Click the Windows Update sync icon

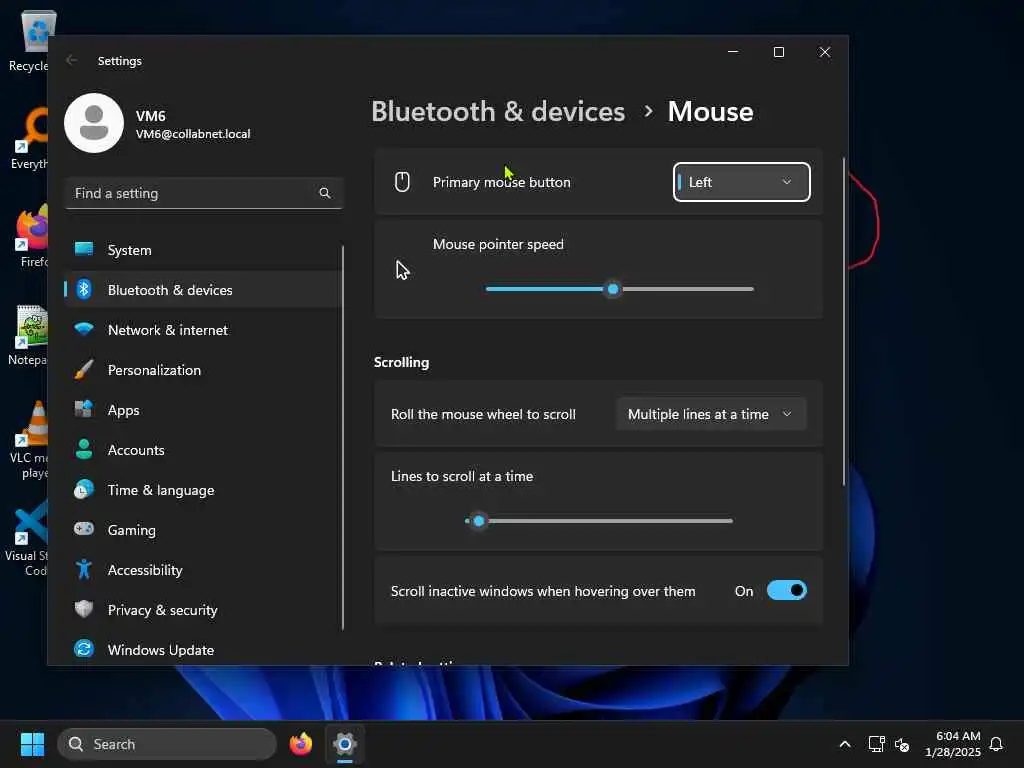coord(84,649)
